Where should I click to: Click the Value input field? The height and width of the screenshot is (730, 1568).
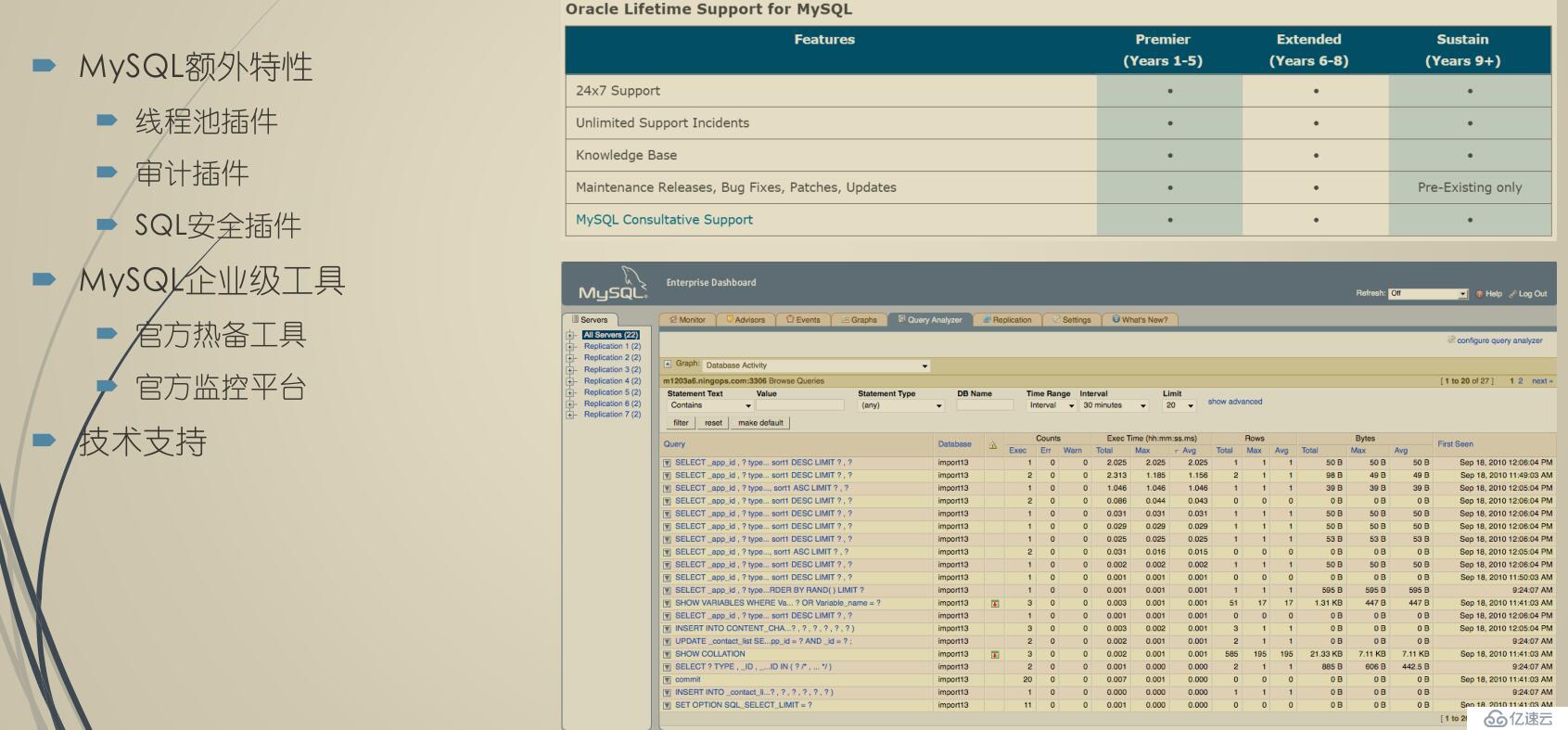pyautogui.click(x=799, y=405)
